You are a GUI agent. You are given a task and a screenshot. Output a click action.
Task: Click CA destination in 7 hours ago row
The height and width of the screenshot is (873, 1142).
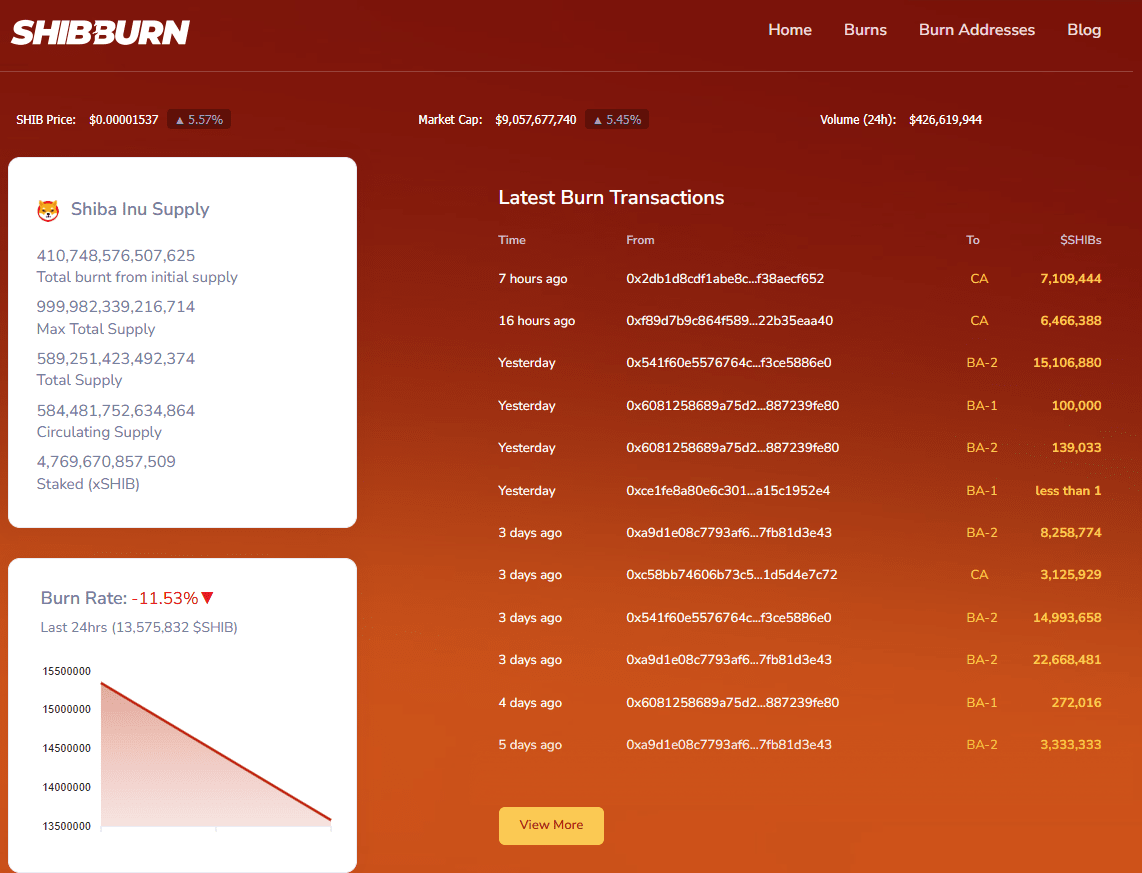click(x=980, y=278)
